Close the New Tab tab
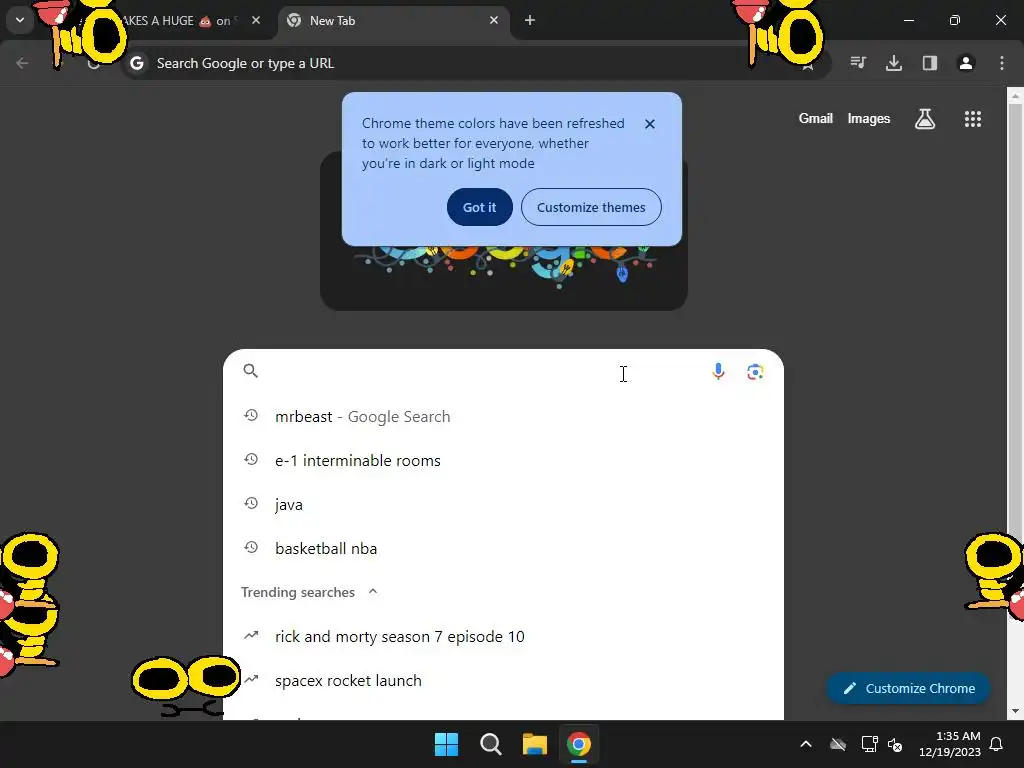This screenshot has width=1024, height=768. (x=494, y=20)
